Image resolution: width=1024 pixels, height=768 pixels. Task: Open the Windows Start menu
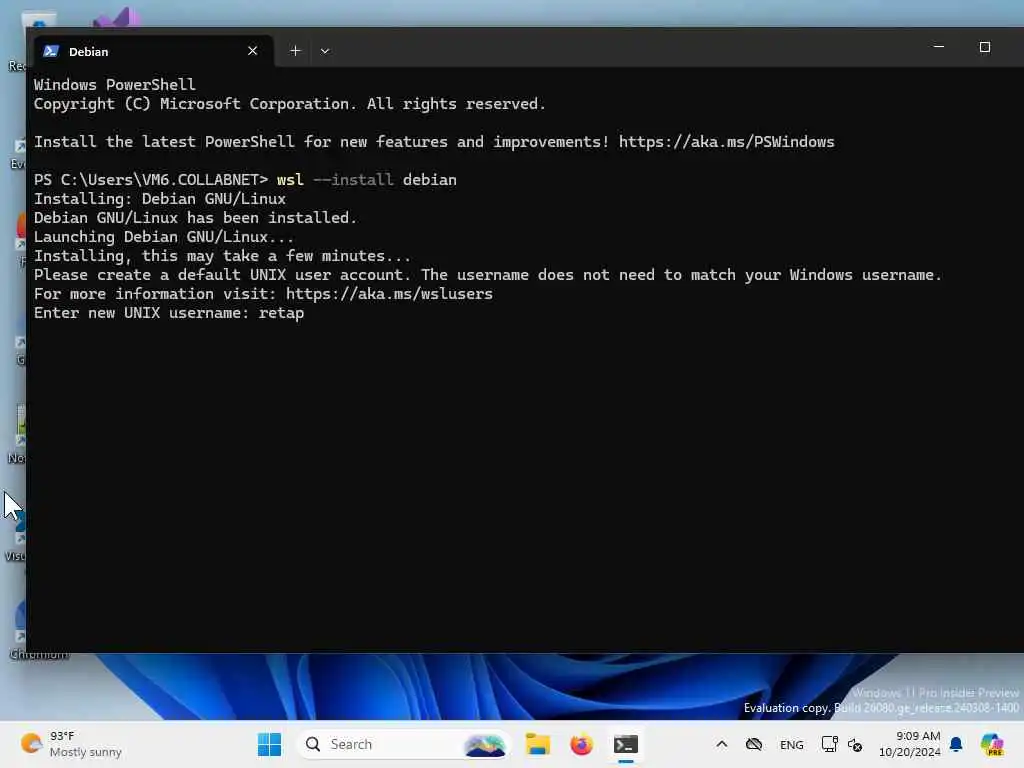(269, 744)
